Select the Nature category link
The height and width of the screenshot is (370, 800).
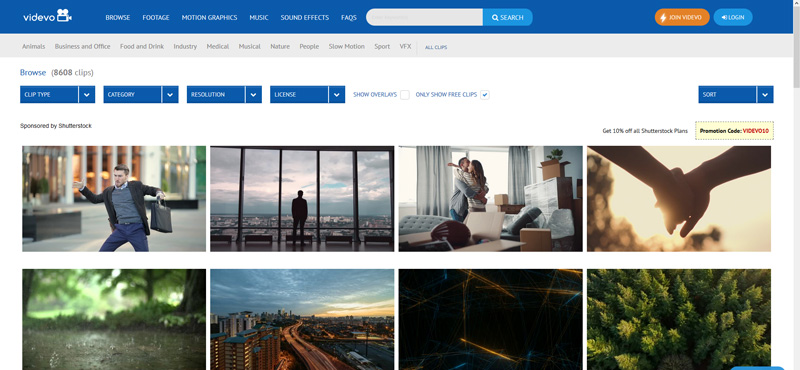coord(280,46)
